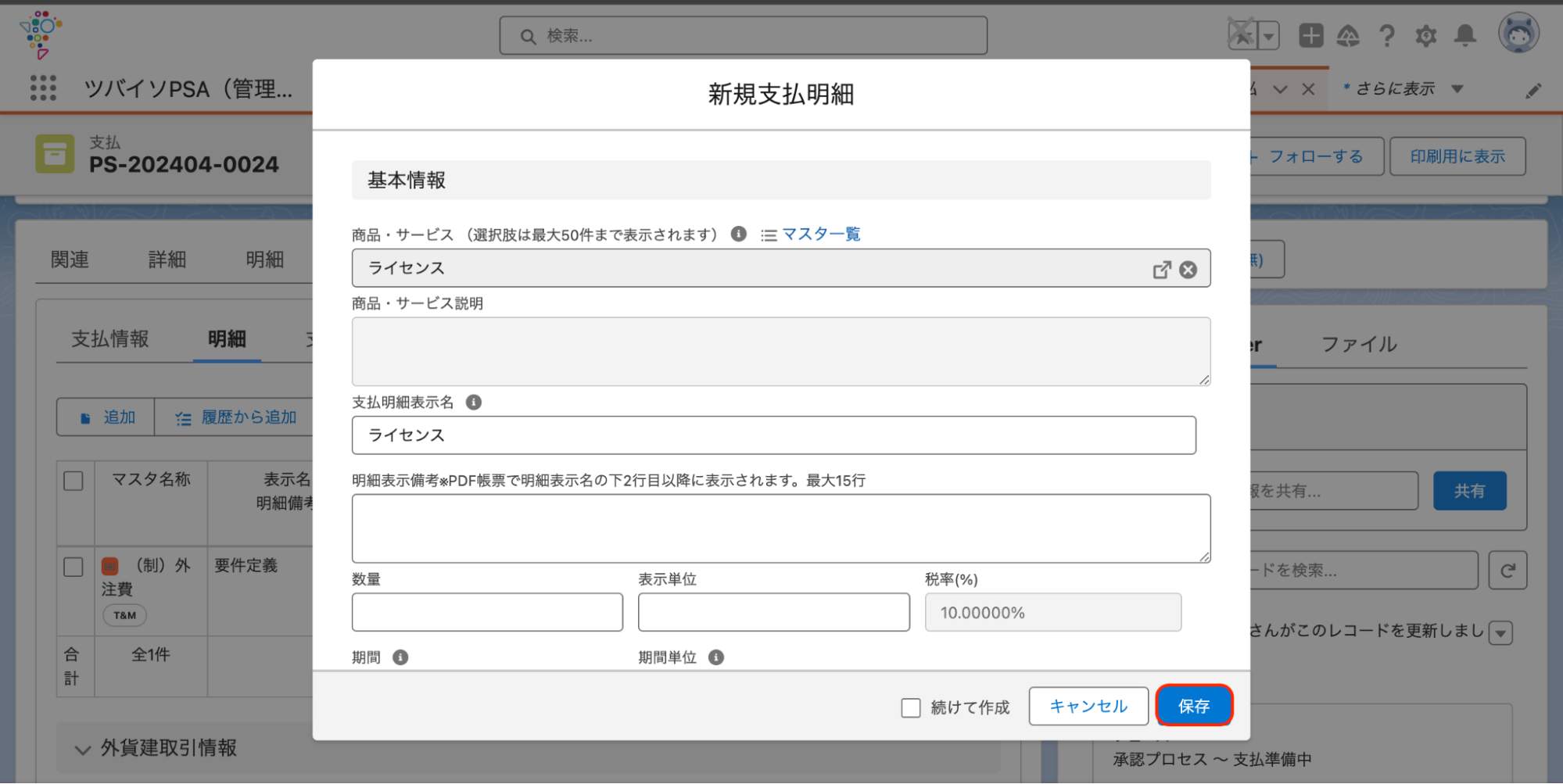Click the orange icon in the 外注費 row

coord(110,566)
